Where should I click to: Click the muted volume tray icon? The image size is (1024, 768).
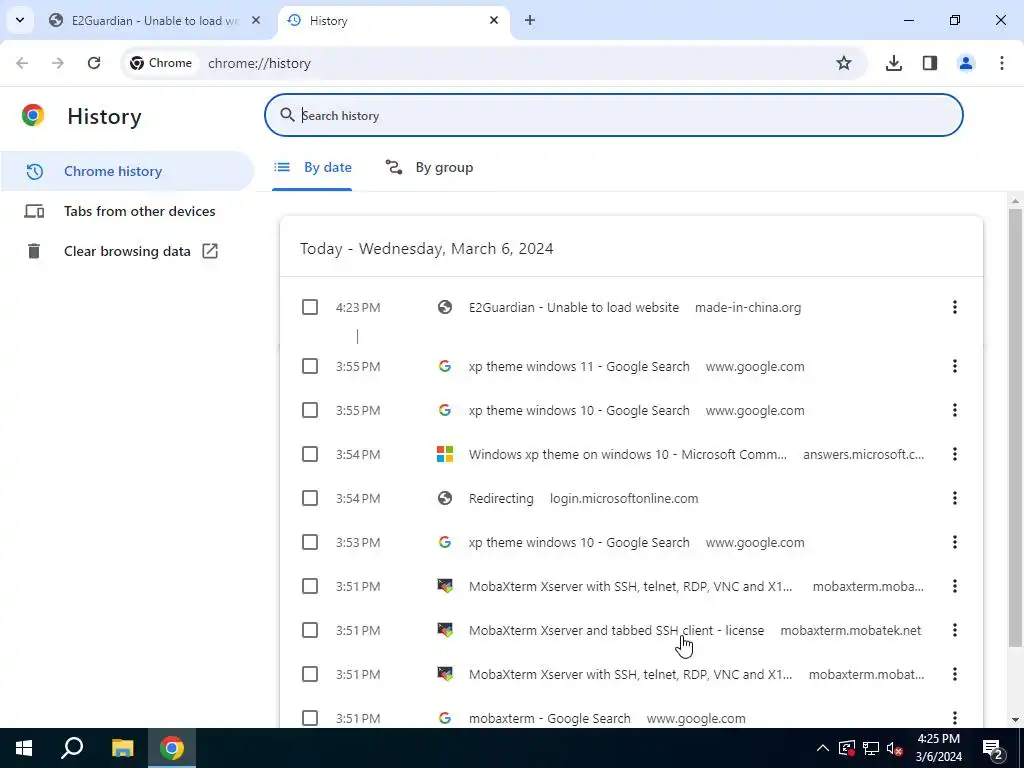pos(895,748)
